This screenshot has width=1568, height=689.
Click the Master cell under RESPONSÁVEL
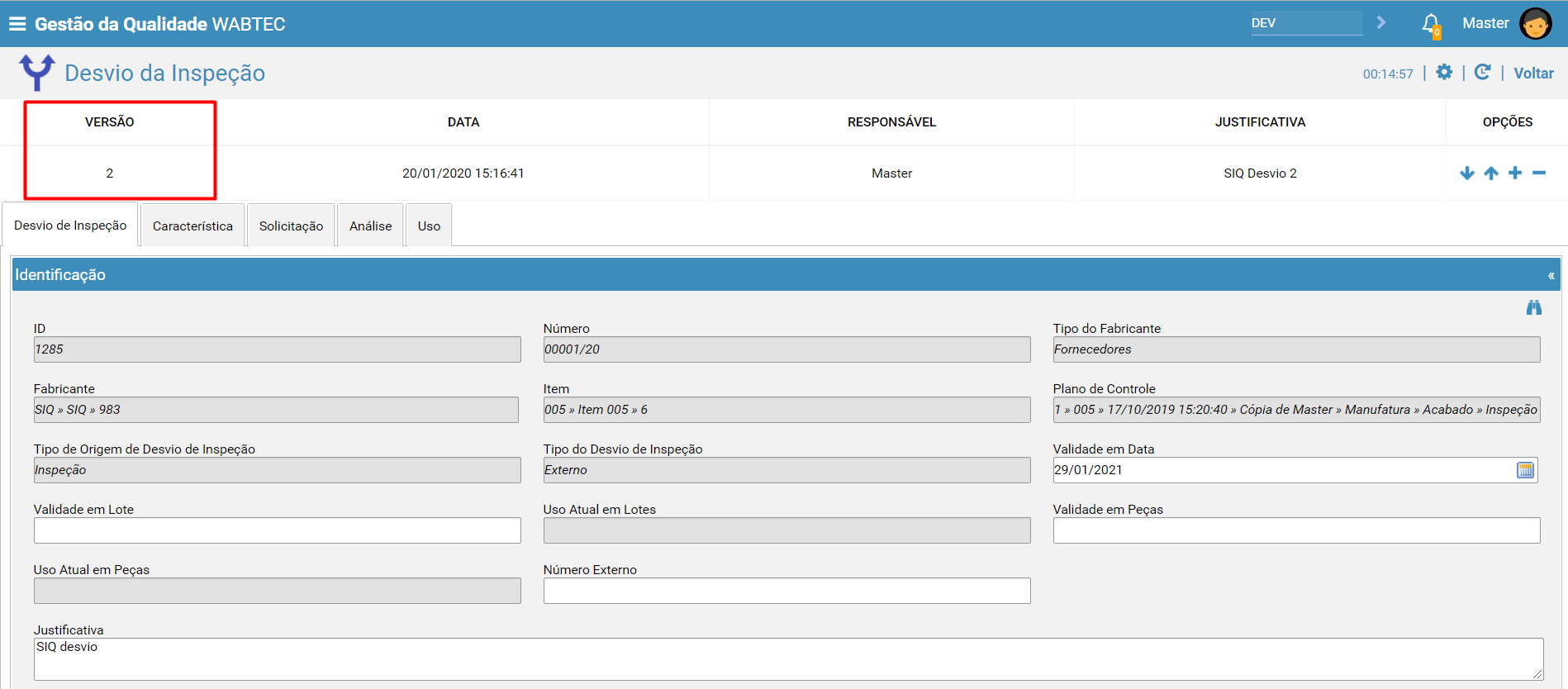click(891, 173)
